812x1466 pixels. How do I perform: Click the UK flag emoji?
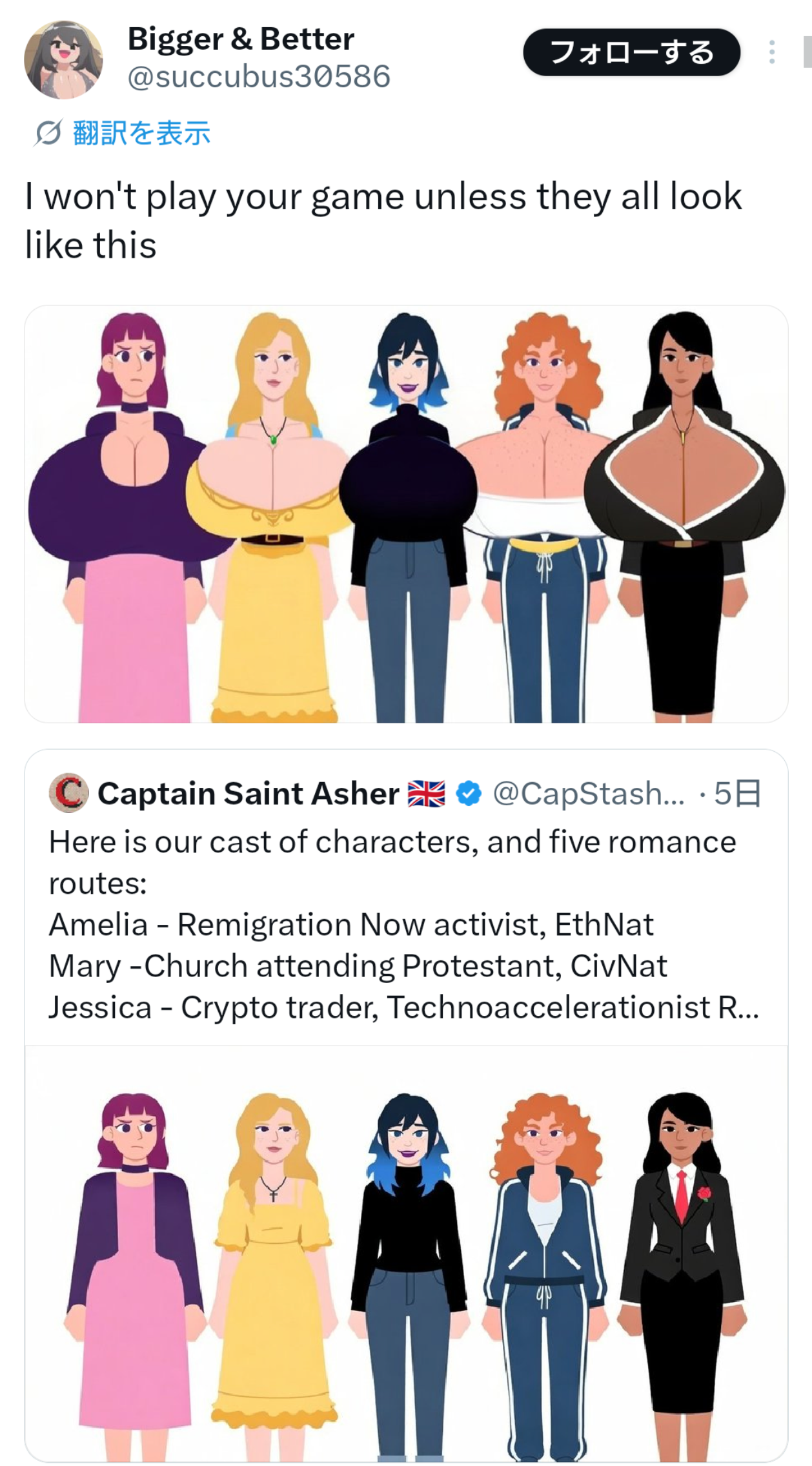[427, 793]
